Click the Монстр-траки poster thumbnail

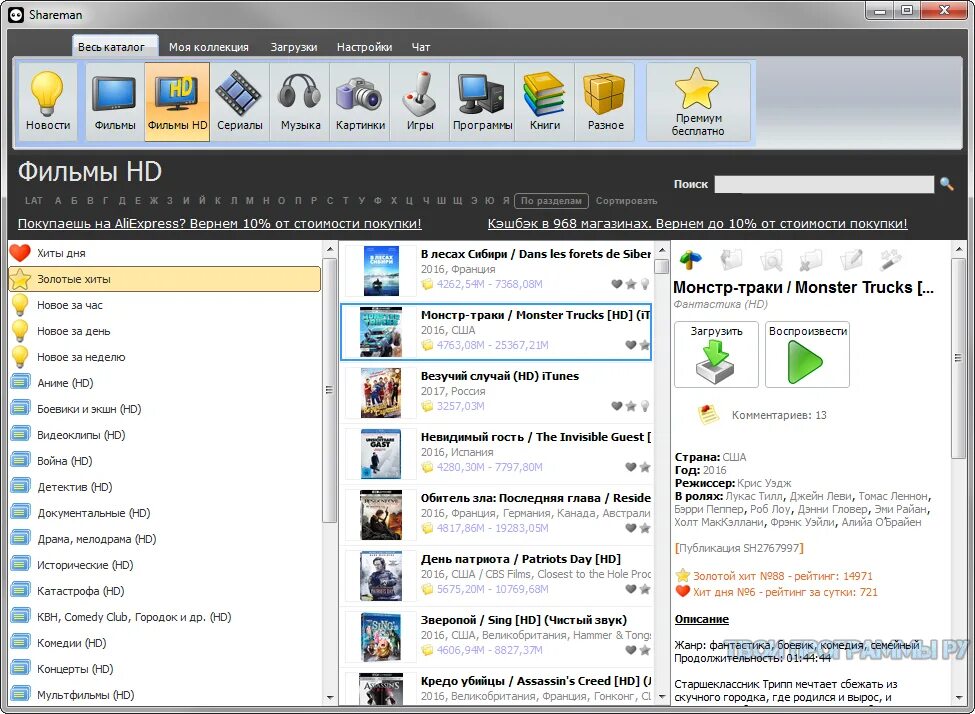pyautogui.click(x=381, y=332)
